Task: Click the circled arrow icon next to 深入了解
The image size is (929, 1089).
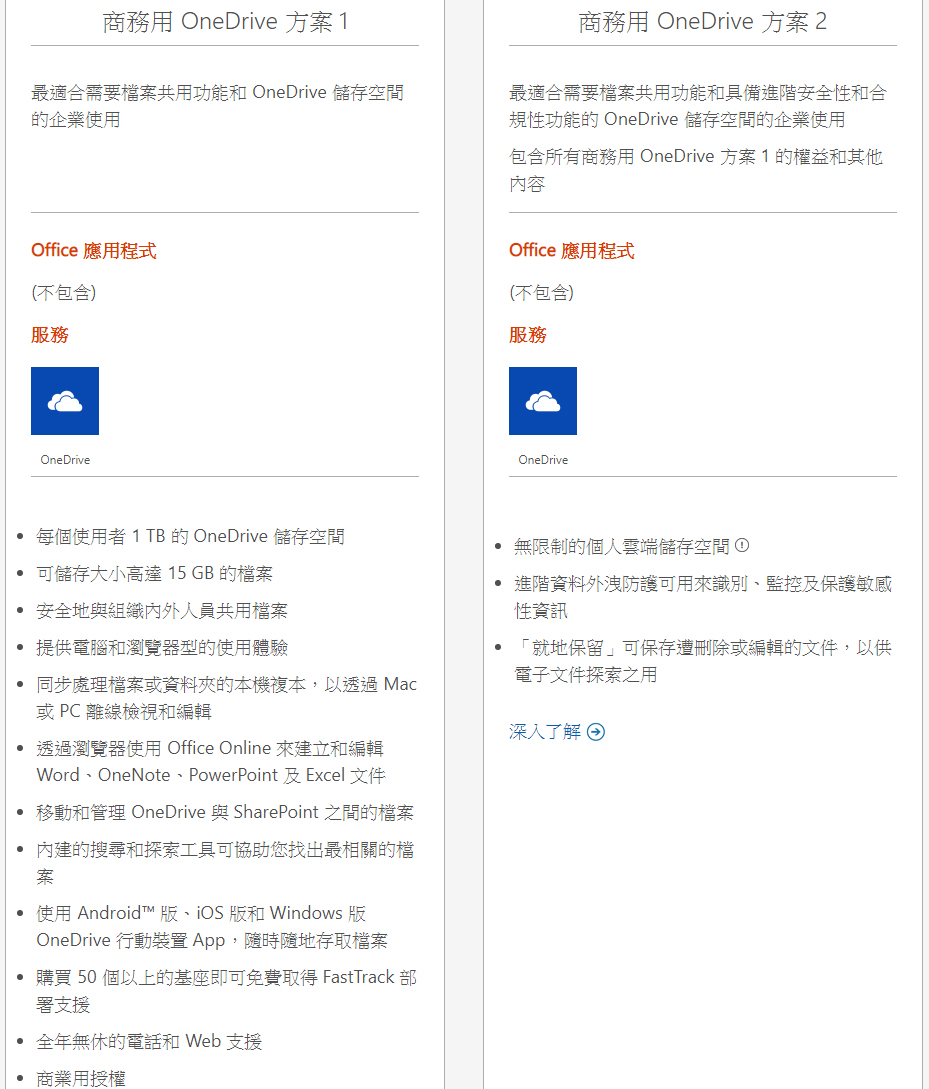Action: 596,732
